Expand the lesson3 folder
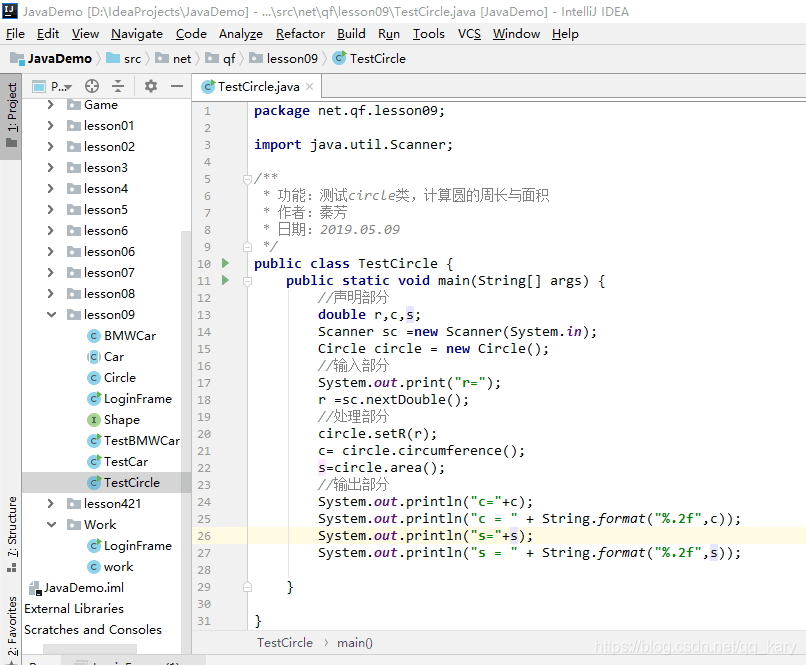Image resolution: width=806 pixels, height=665 pixels. click(50, 168)
